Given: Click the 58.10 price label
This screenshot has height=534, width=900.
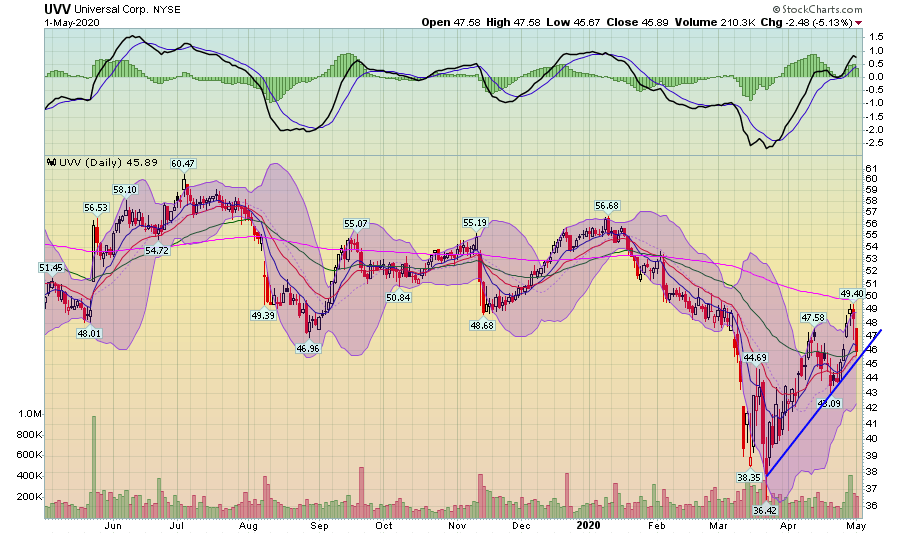Looking at the screenshot, I should pyautogui.click(x=125, y=189).
